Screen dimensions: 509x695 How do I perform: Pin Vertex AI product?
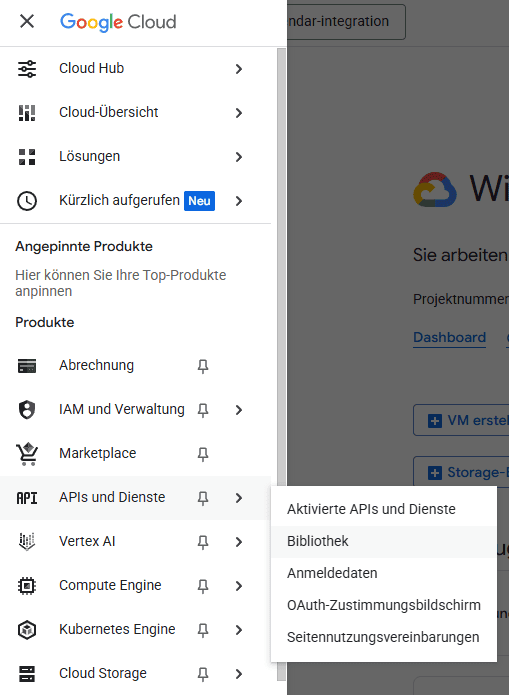(x=203, y=542)
